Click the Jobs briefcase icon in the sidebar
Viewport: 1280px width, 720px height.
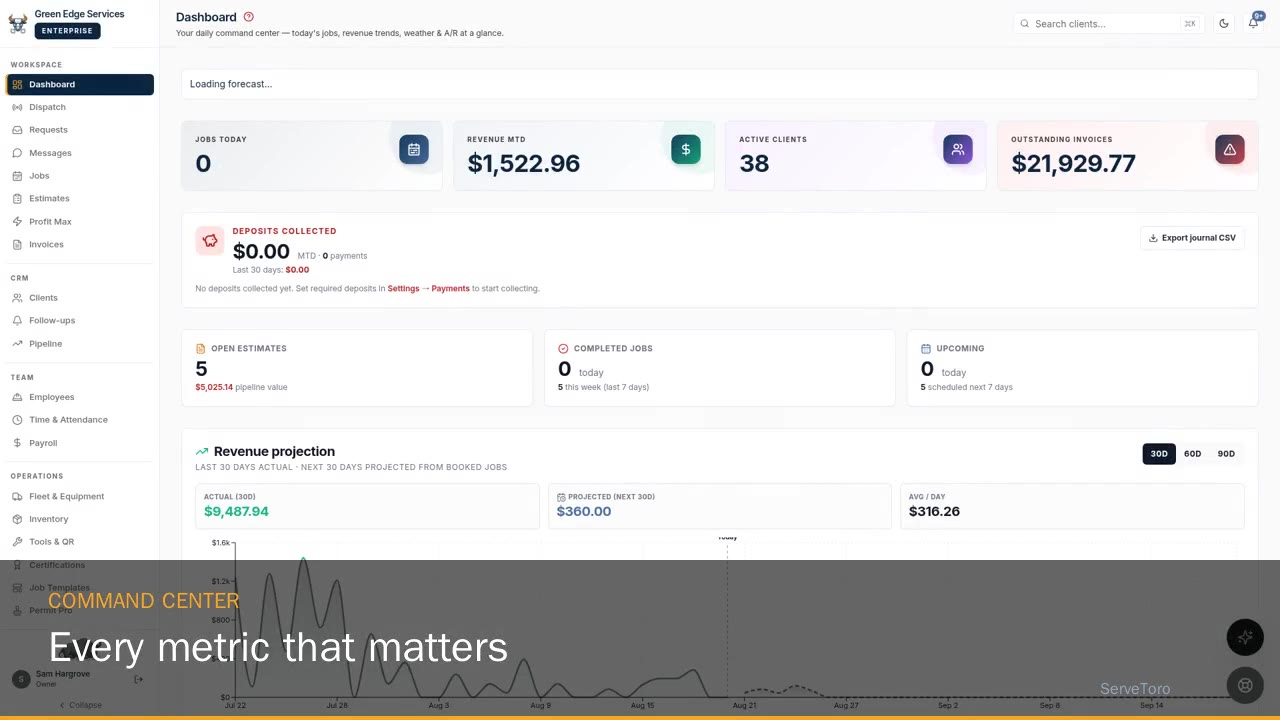[x=18, y=176]
